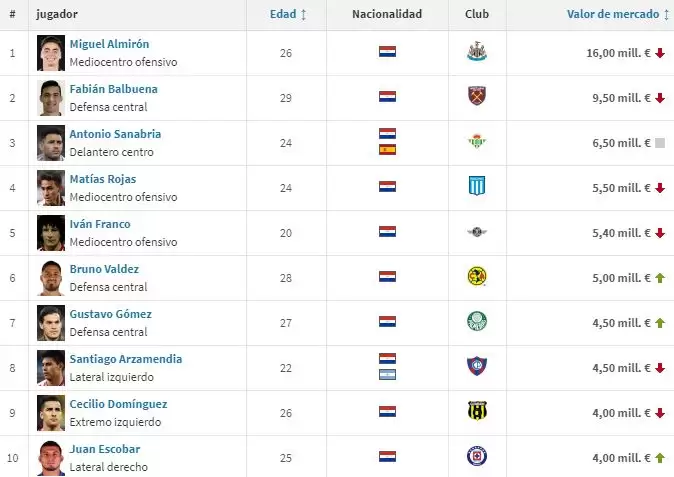Image resolution: width=674 pixels, height=477 pixels.
Task: Click West Ham club crest icon
Action: pyautogui.click(x=476, y=97)
